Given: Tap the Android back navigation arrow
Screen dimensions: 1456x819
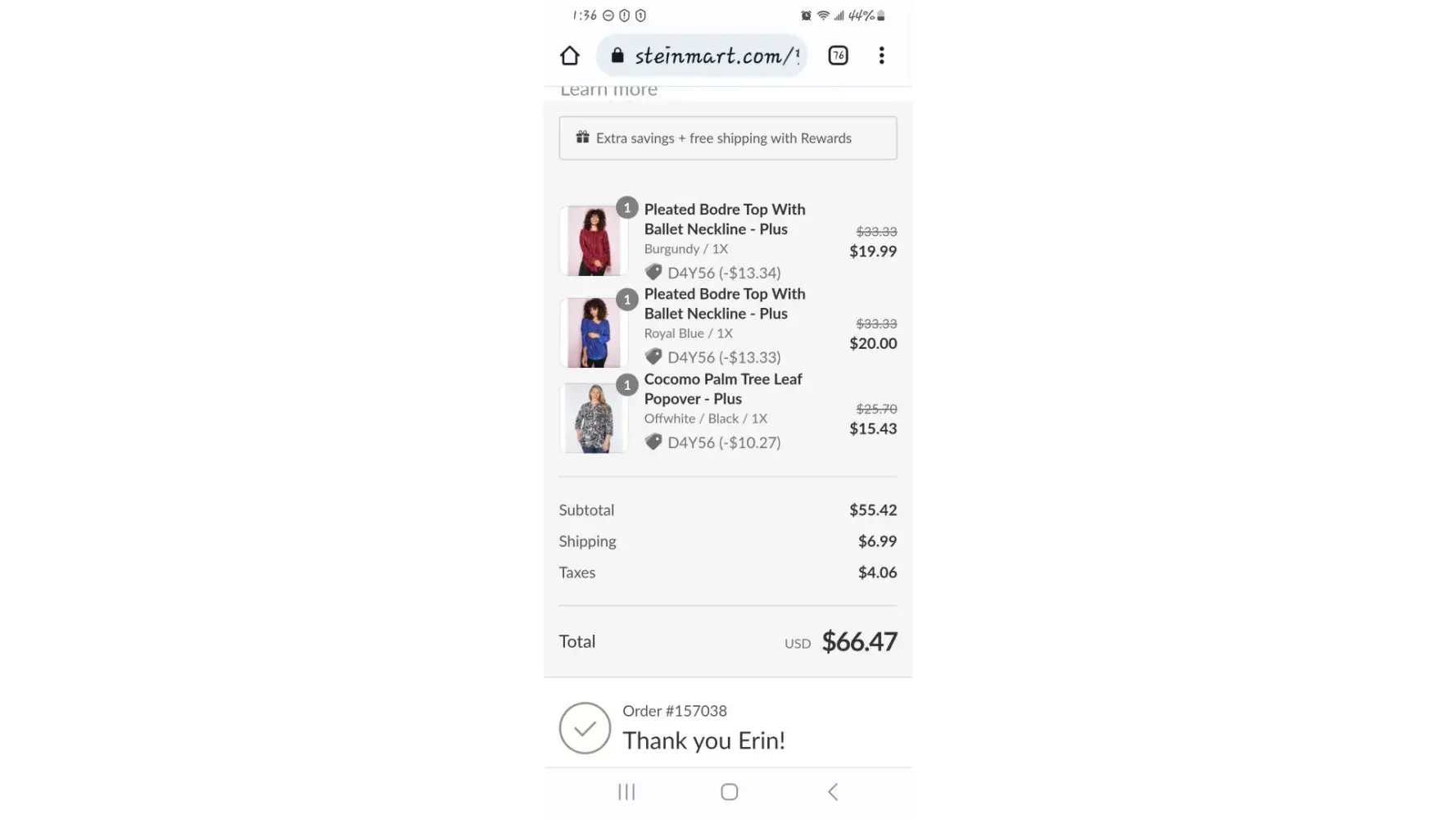Looking at the screenshot, I should (x=833, y=792).
